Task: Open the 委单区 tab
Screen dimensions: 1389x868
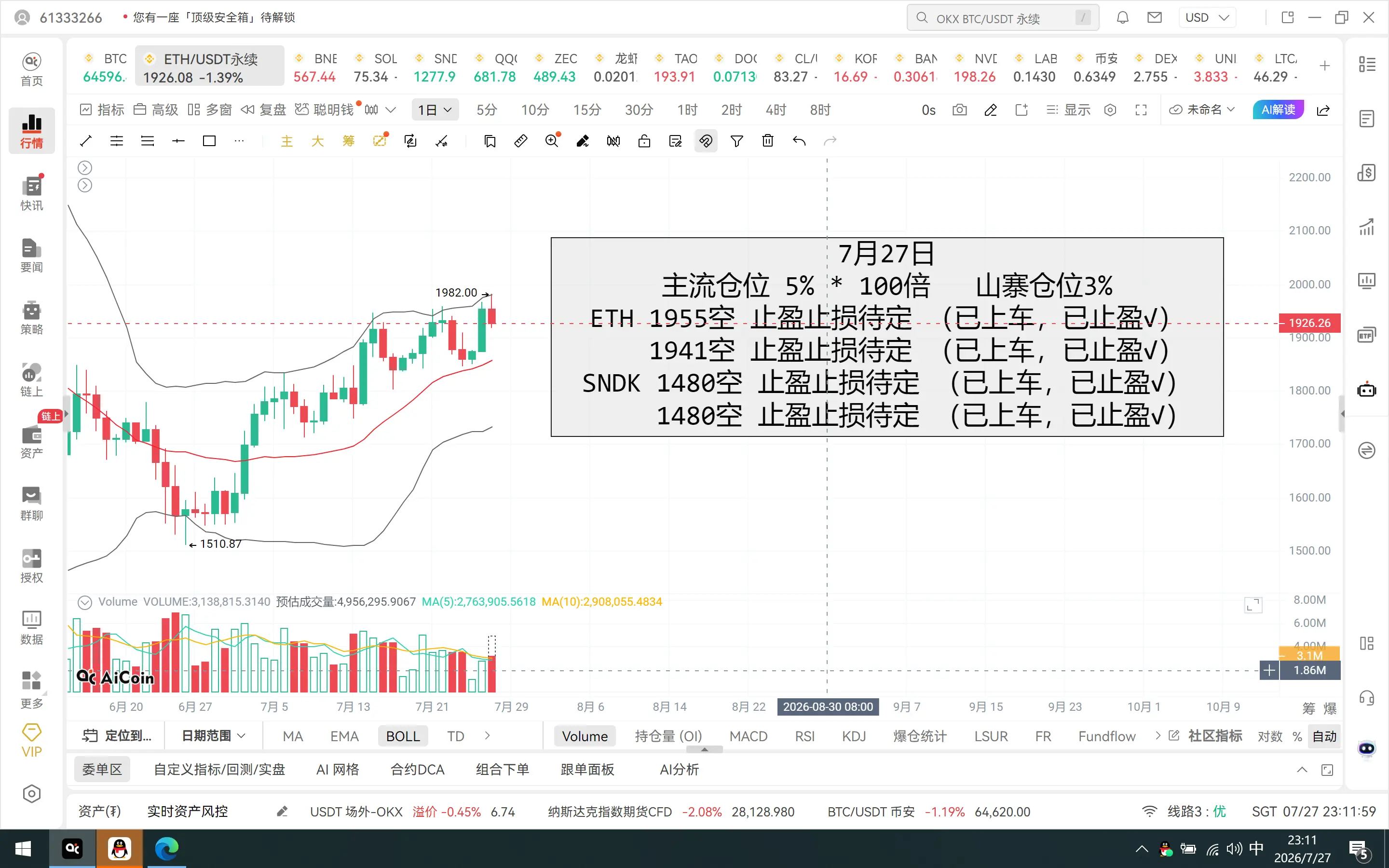Action: tap(102, 770)
